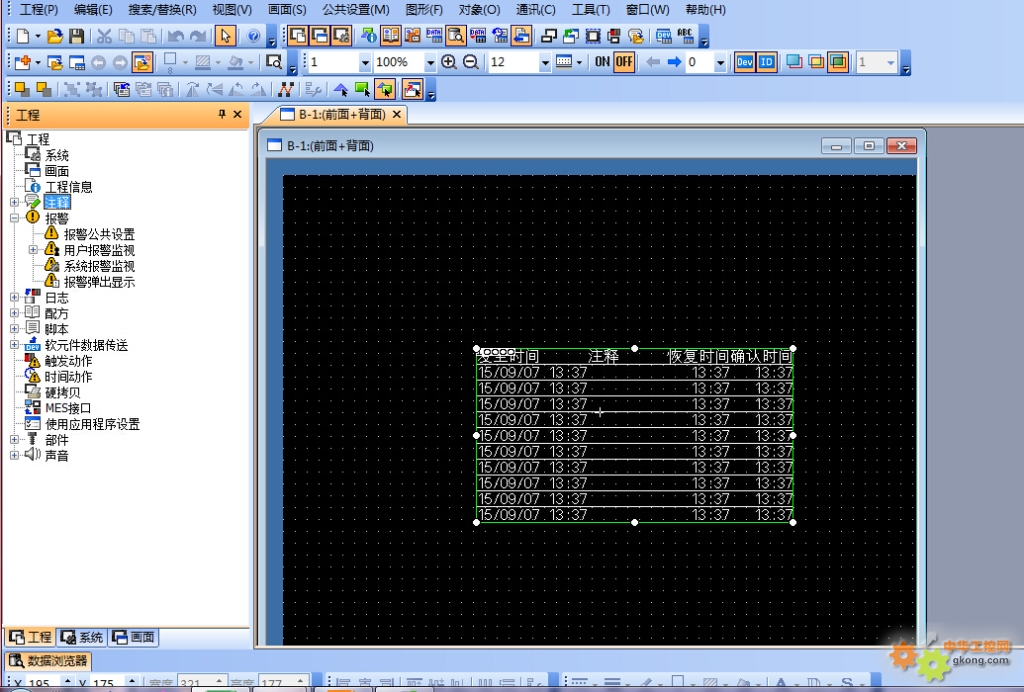1024x692 pixels.
Task: Close the 工程 panel
Action: coord(238,114)
